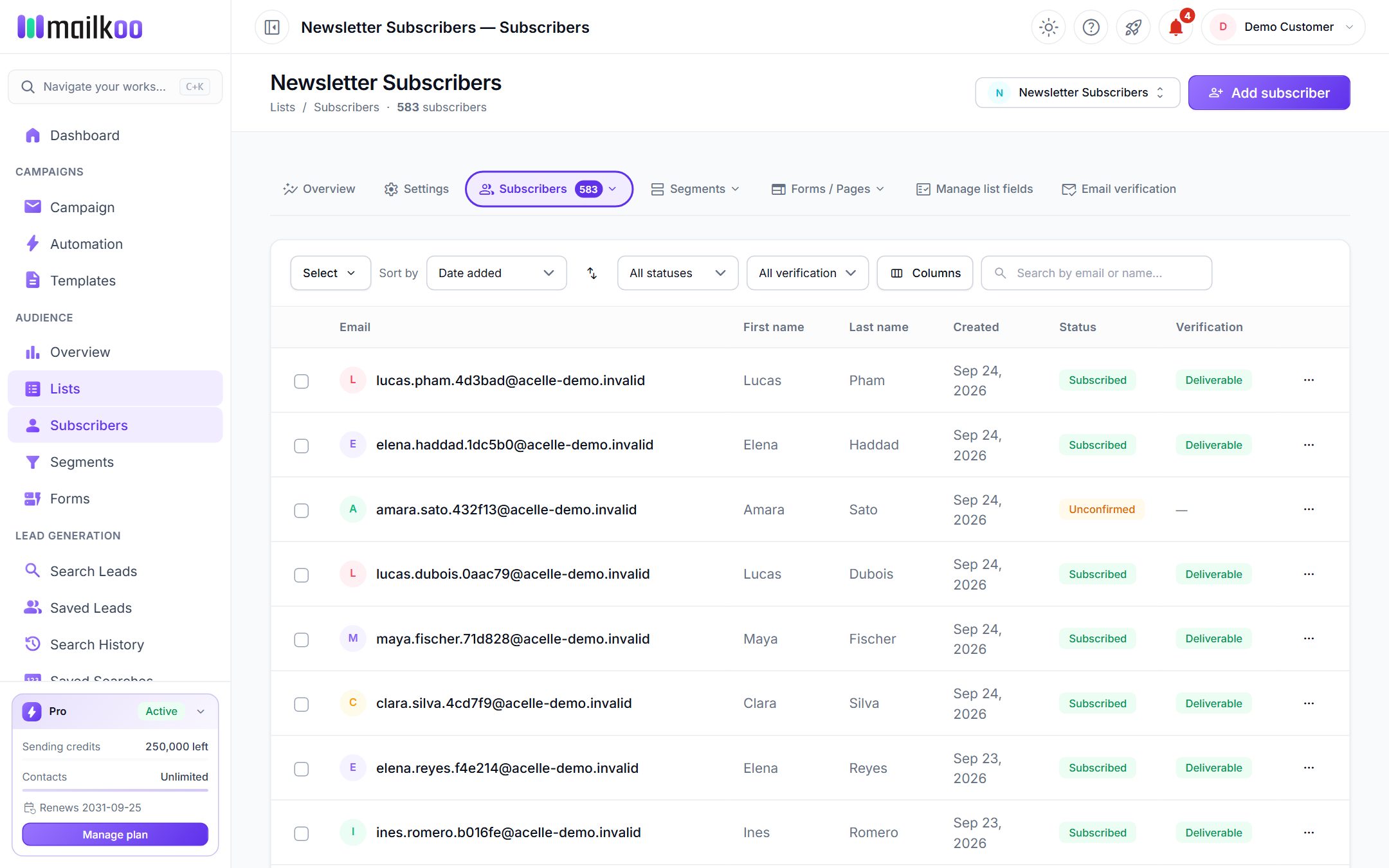
Task: Open the Segments tab dropdown
Action: (x=695, y=189)
